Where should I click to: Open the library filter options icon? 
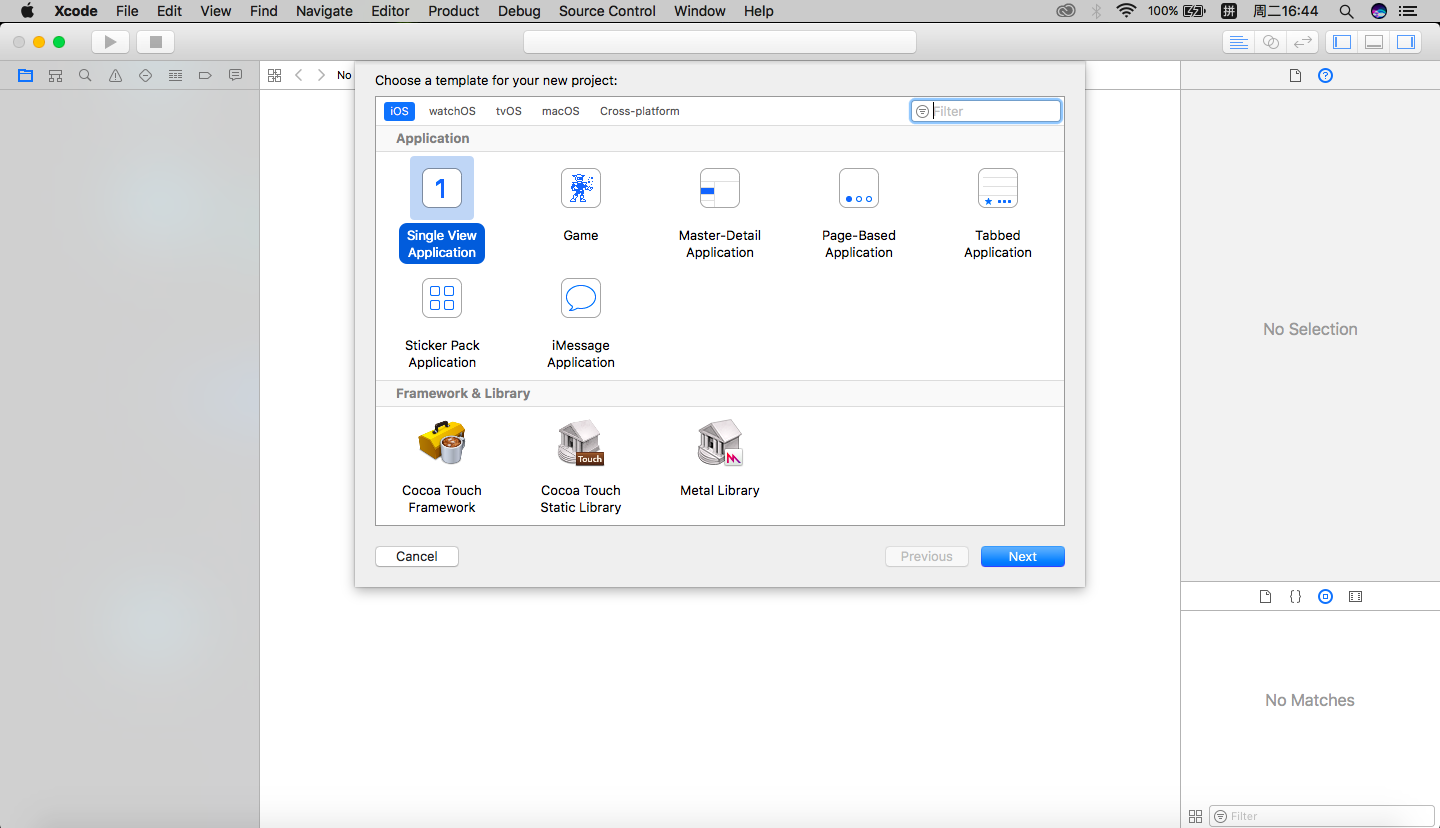tap(1220, 816)
